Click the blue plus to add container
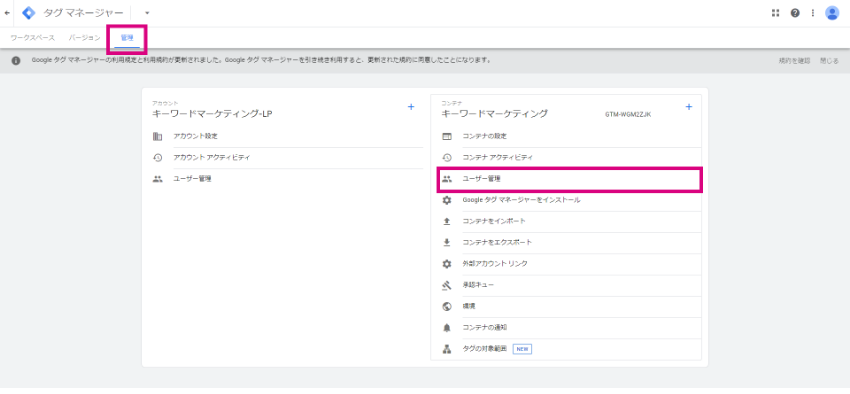The height and width of the screenshot is (394, 850). pos(689,107)
